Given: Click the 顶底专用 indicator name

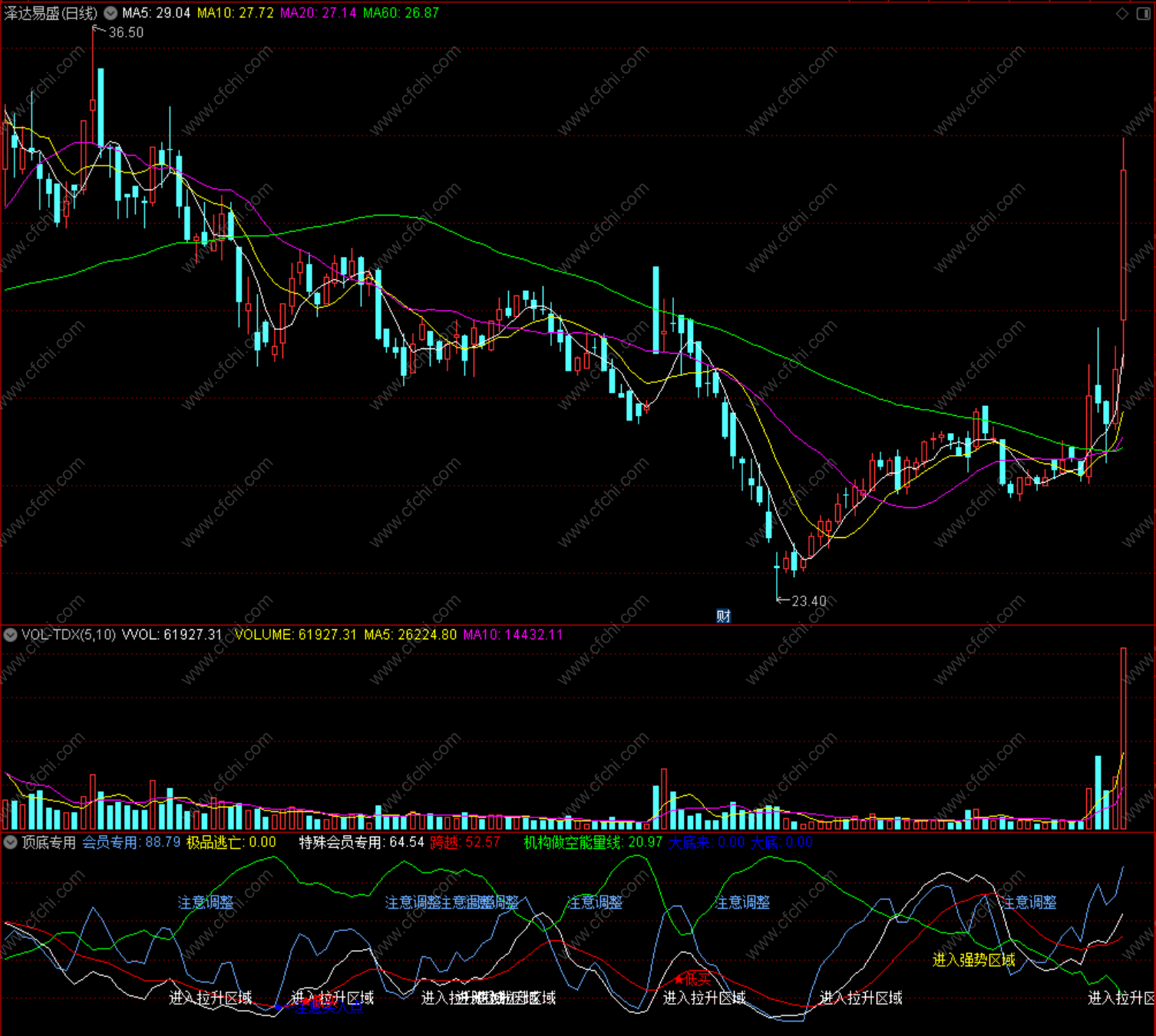Looking at the screenshot, I should pos(48,842).
